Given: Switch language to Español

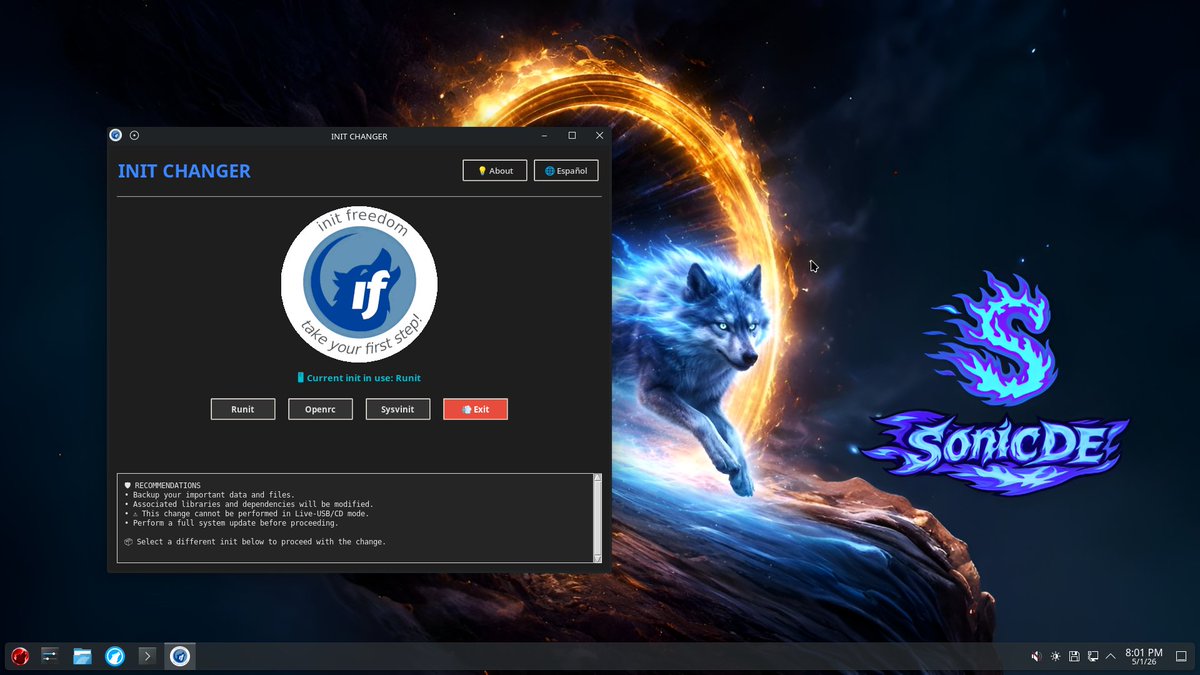Looking at the screenshot, I should click(x=566, y=171).
